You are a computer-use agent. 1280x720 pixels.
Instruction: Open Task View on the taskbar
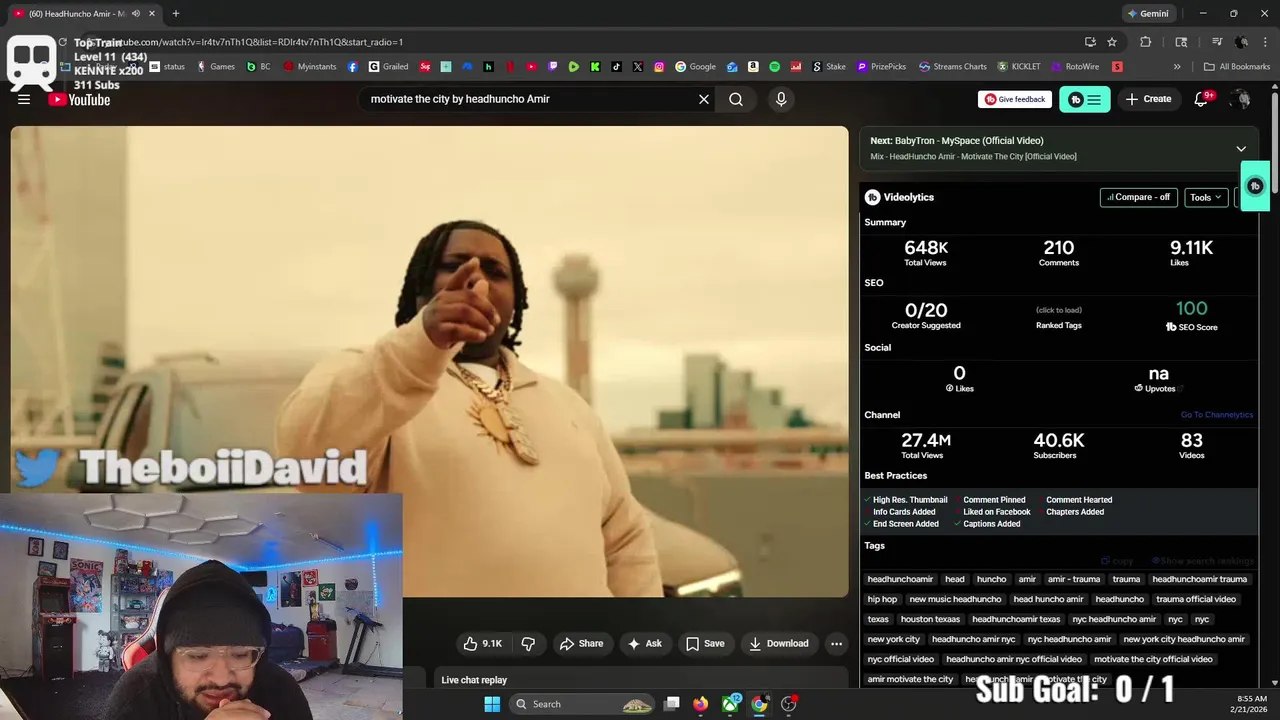(672, 704)
